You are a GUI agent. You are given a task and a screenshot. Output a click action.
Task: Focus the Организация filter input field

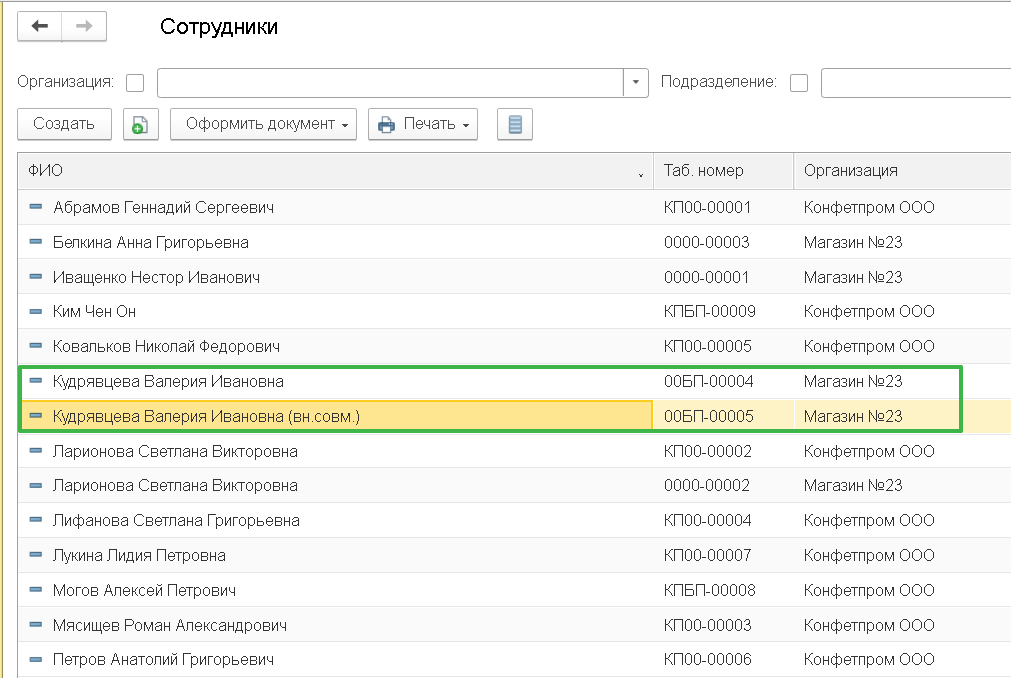pos(390,82)
